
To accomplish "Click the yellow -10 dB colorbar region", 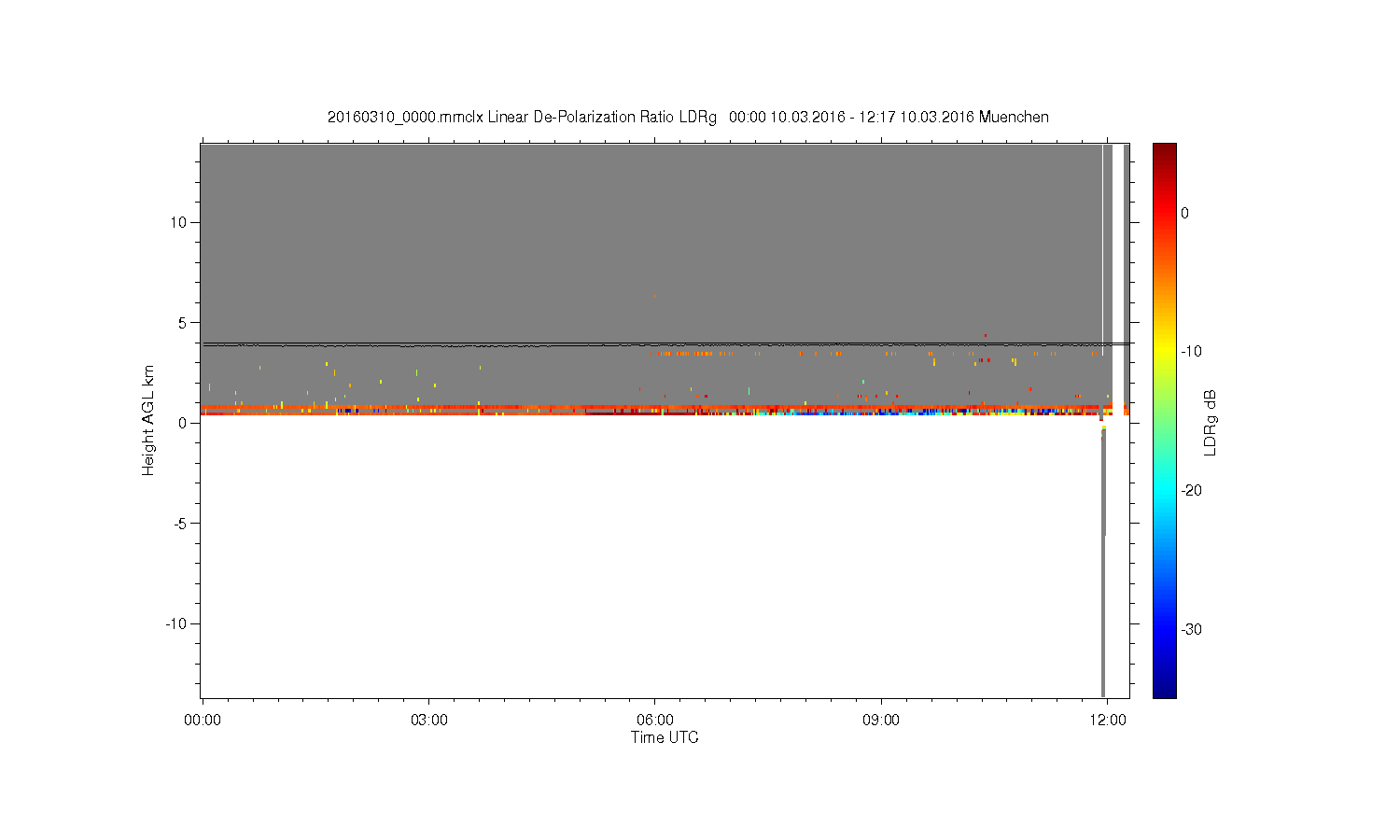I will click(1165, 352).
